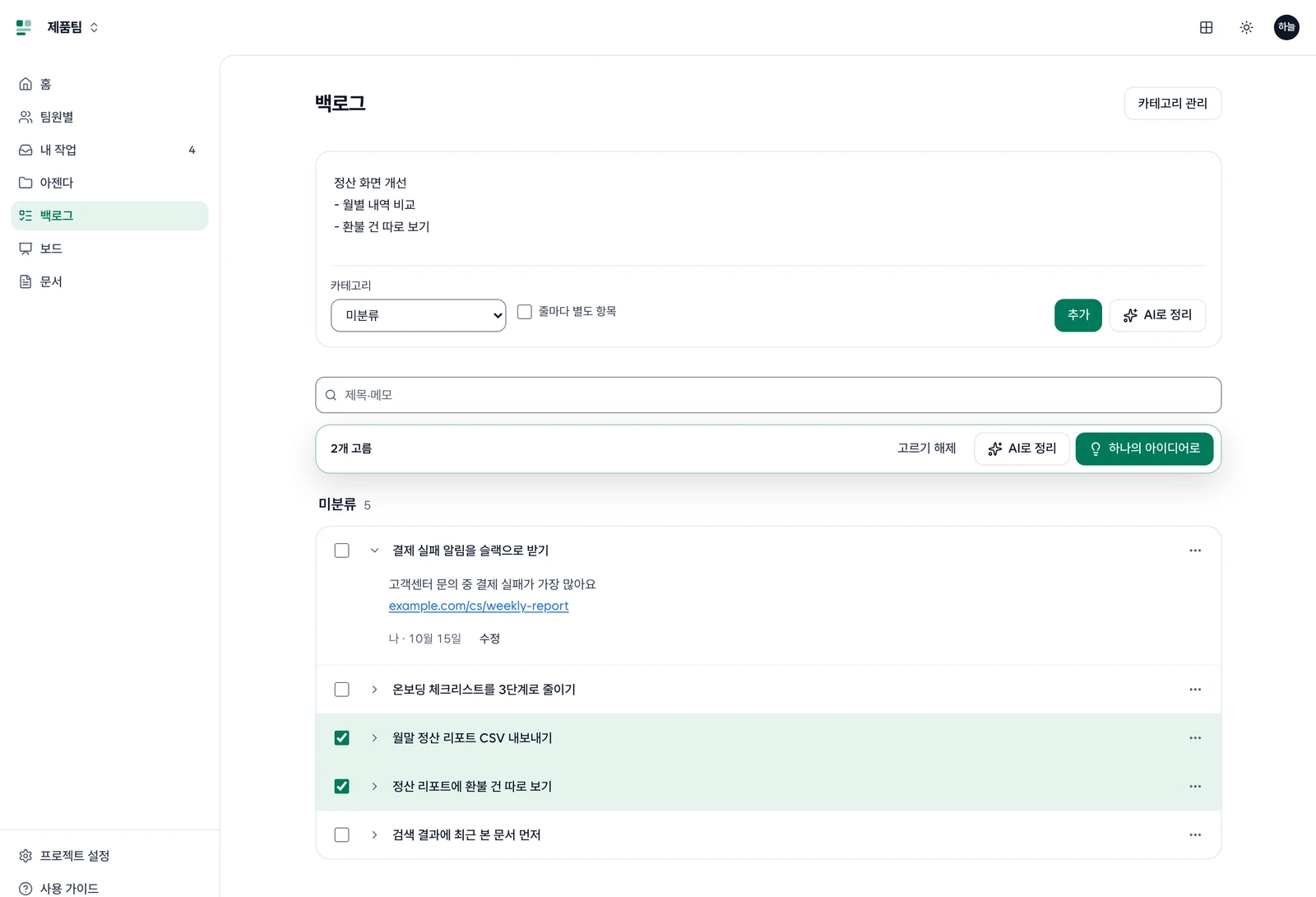Check the 온보딩 체크리스트를 3단계로 줄이기 item
1316x897 pixels.
(x=342, y=690)
